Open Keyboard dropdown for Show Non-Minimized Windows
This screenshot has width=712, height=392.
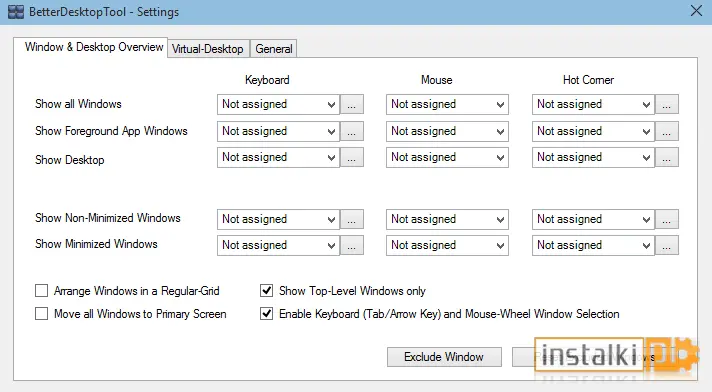click(x=278, y=219)
